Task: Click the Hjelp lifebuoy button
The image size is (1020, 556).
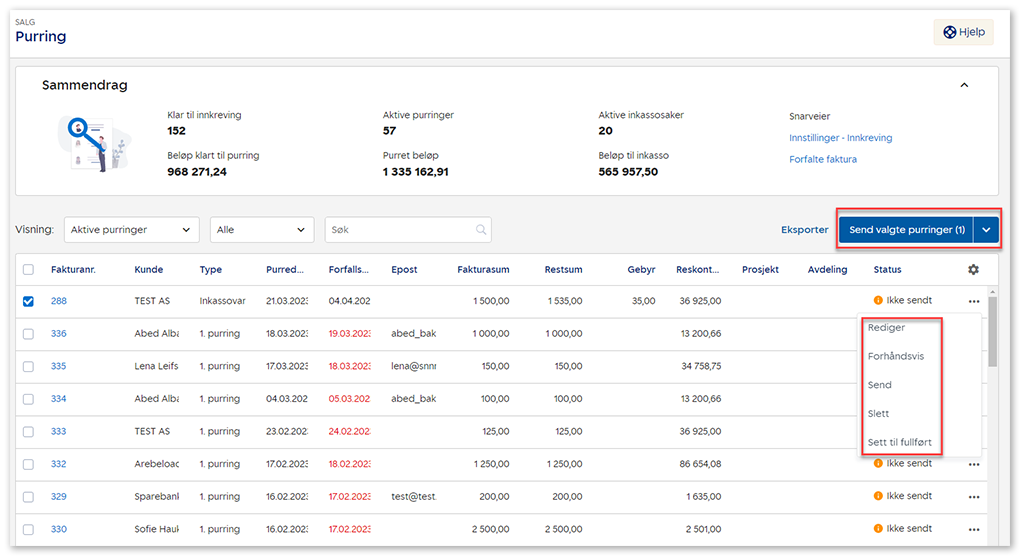Action: click(x=963, y=32)
